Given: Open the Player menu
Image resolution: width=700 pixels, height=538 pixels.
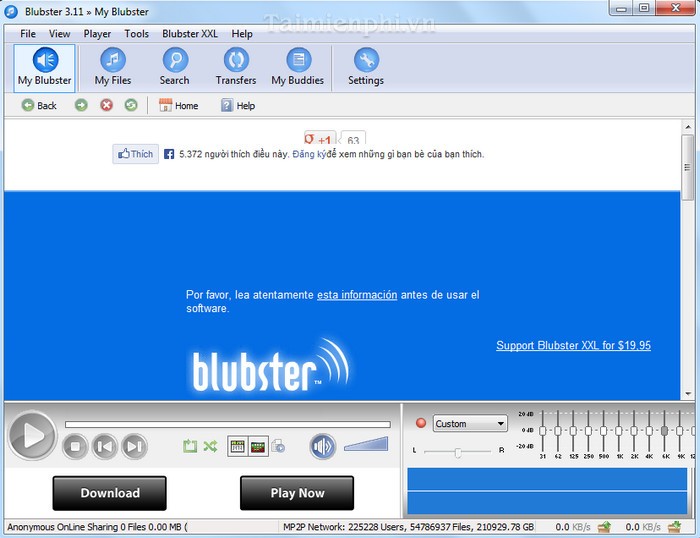Looking at the screenshot, I should (97, 33).
